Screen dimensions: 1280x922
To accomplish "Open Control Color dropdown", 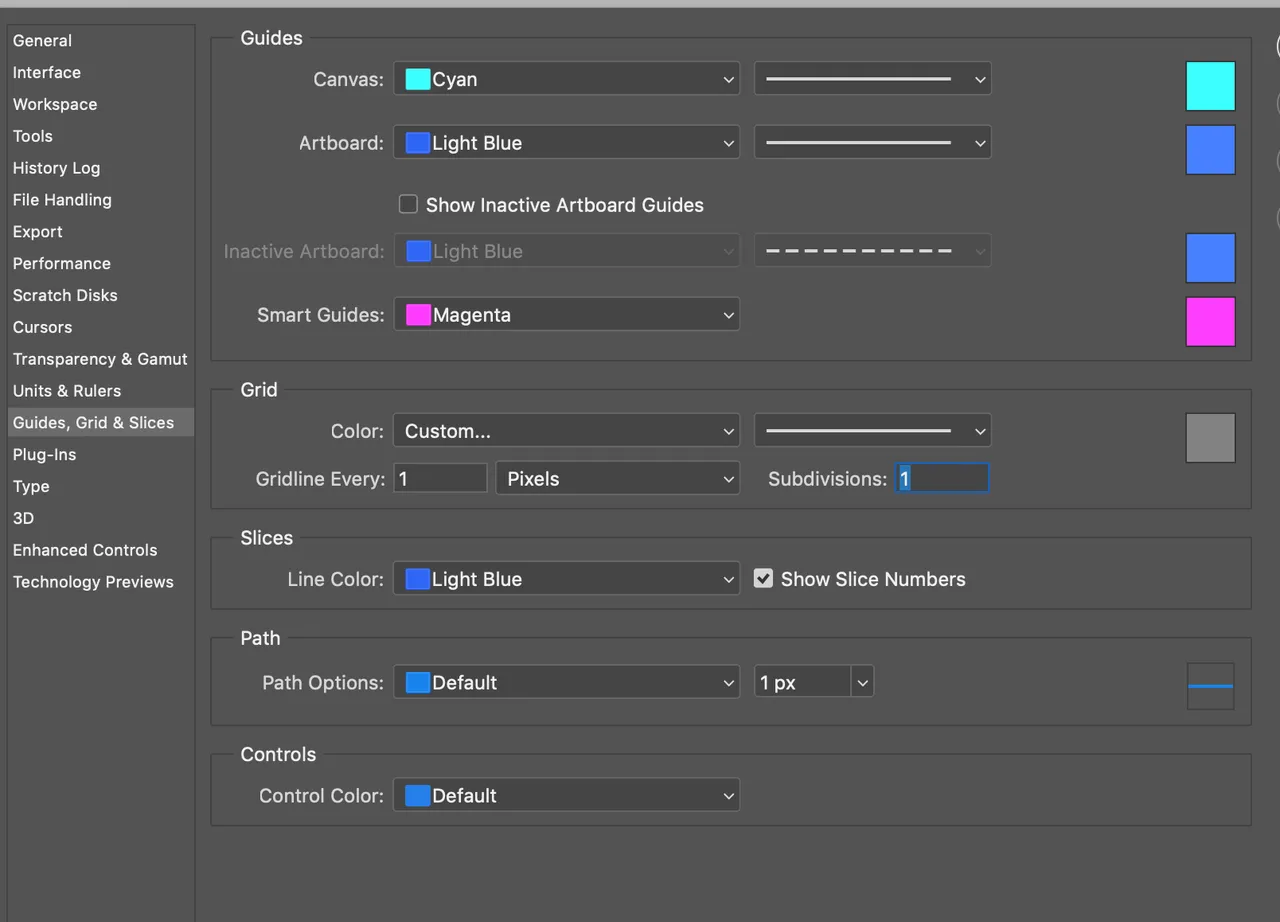I will coord(566,796).
